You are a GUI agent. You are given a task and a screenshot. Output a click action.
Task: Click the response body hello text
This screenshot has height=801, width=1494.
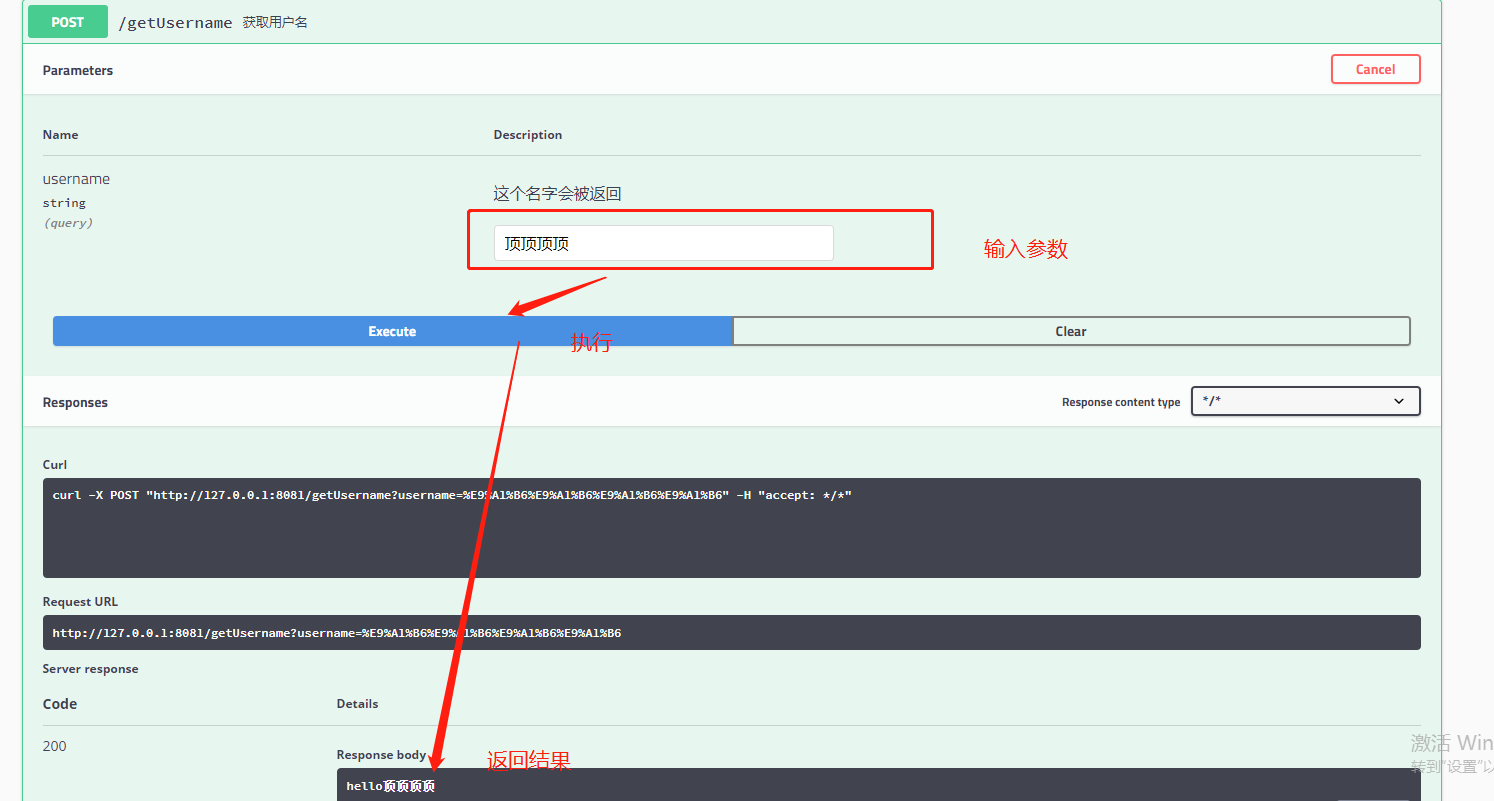click(391, 786)
